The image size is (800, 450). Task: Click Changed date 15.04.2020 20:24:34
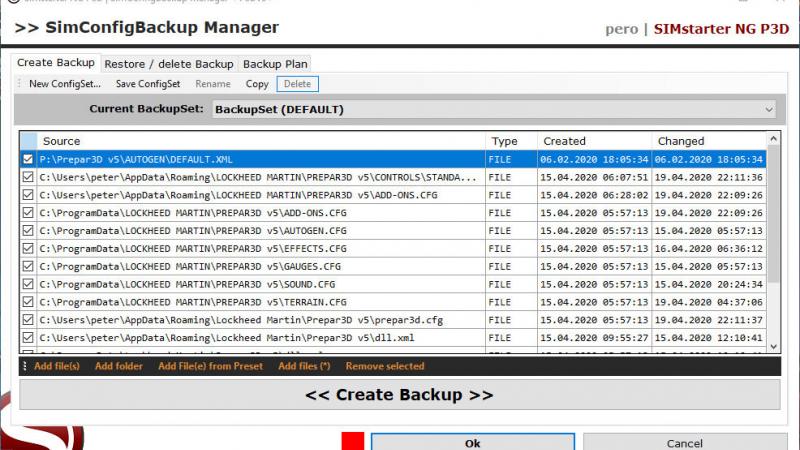pyautogui.click(x=709, y=285)
